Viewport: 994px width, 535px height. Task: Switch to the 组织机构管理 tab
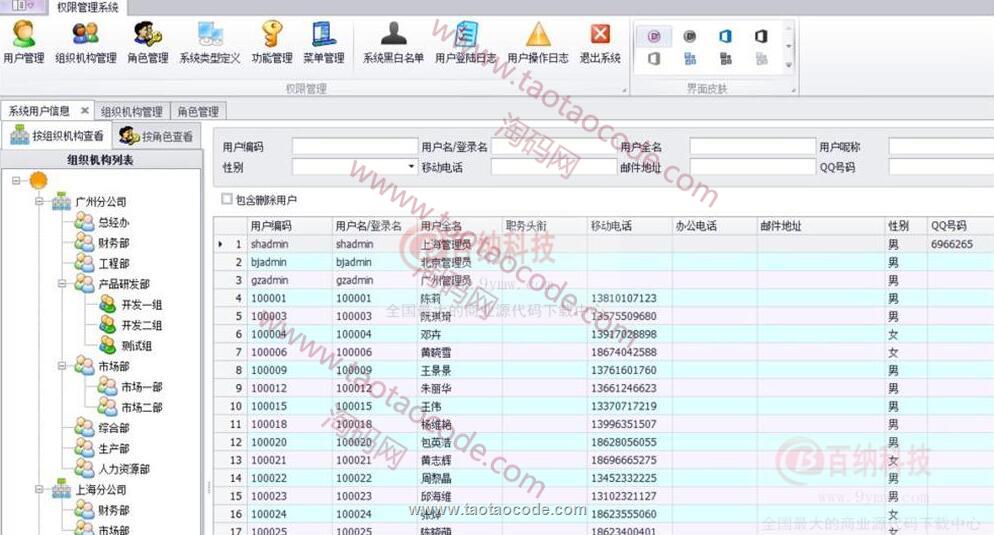pos(131,111)
